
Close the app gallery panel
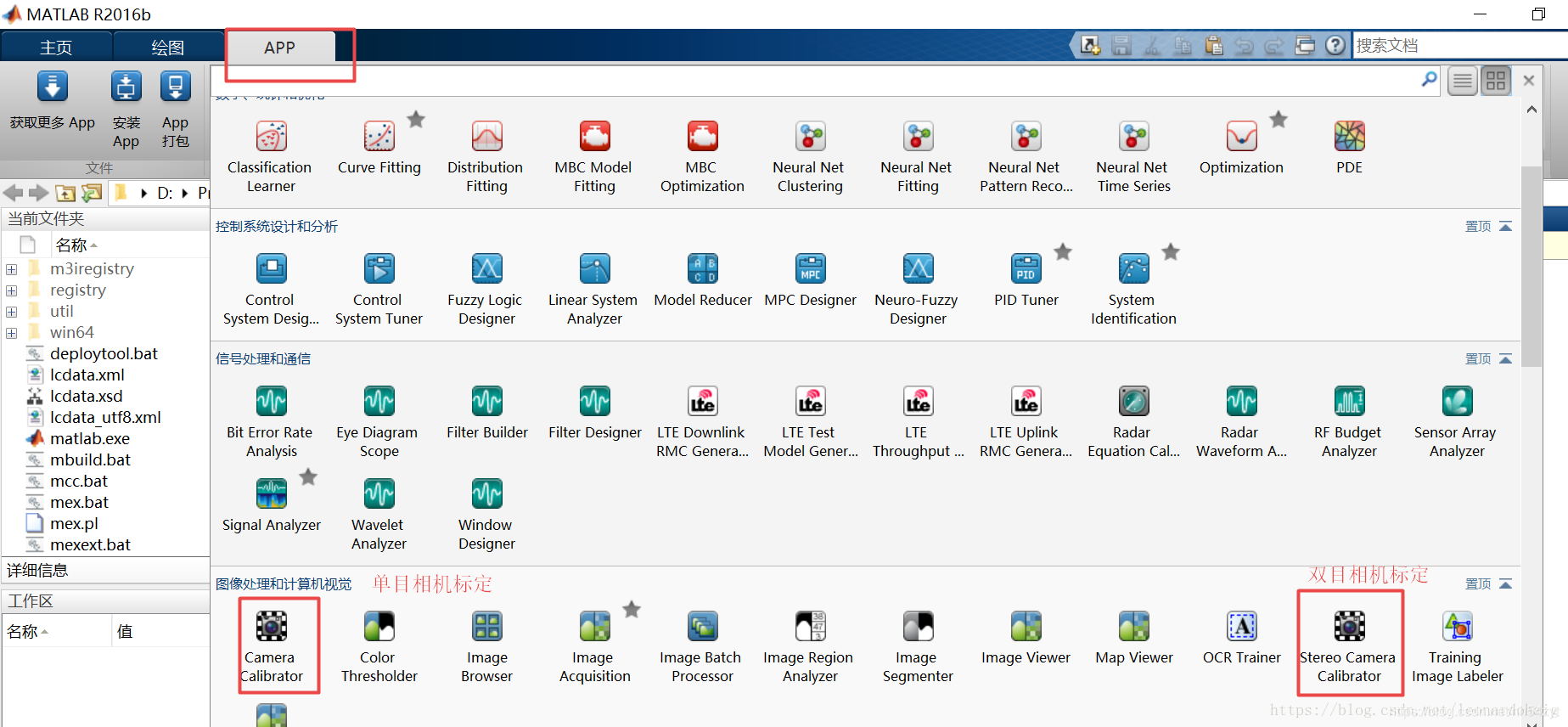click(1529, 81)
